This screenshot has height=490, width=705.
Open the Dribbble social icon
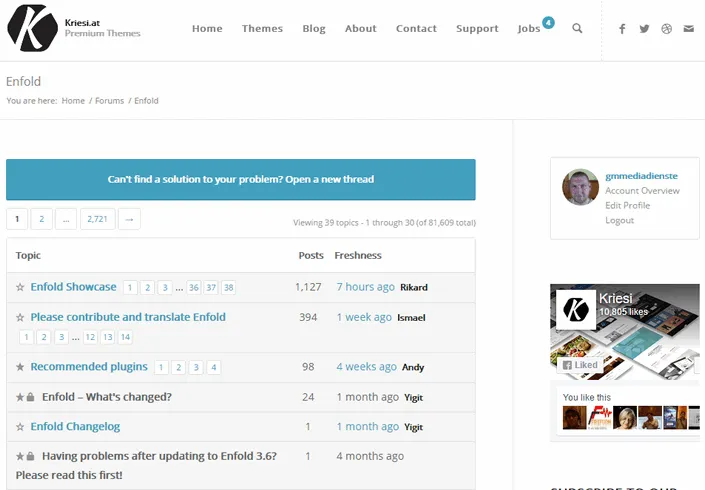666,29
